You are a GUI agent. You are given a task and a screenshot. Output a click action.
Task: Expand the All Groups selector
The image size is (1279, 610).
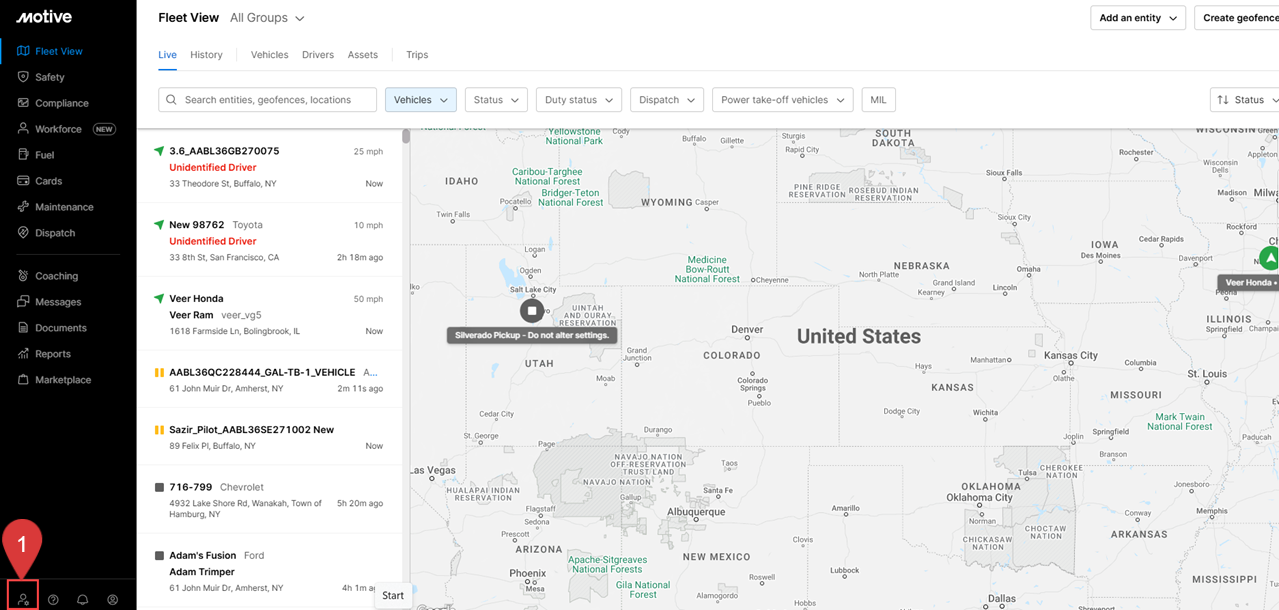point(267,18)
